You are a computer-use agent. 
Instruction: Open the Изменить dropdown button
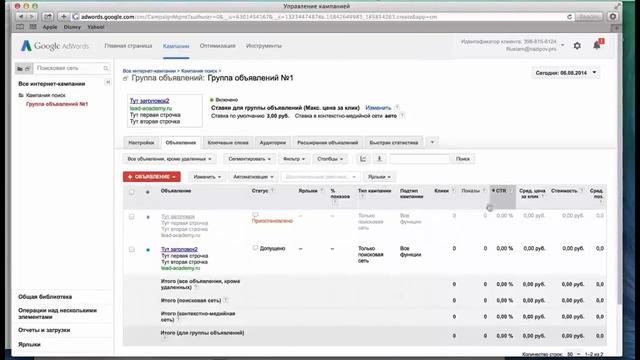[x=207, y=177]
